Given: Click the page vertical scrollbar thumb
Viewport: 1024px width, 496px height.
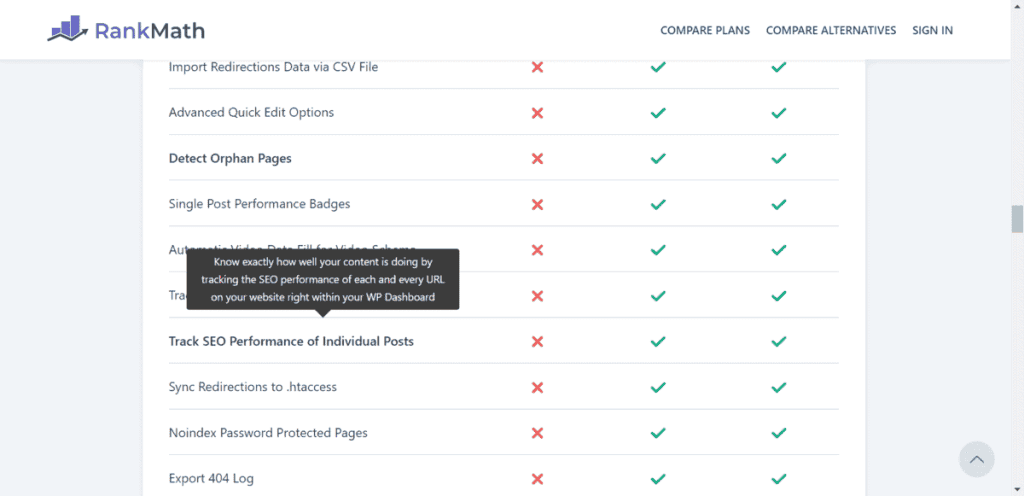Looking at the screenshot, I should coord(1017,219).
